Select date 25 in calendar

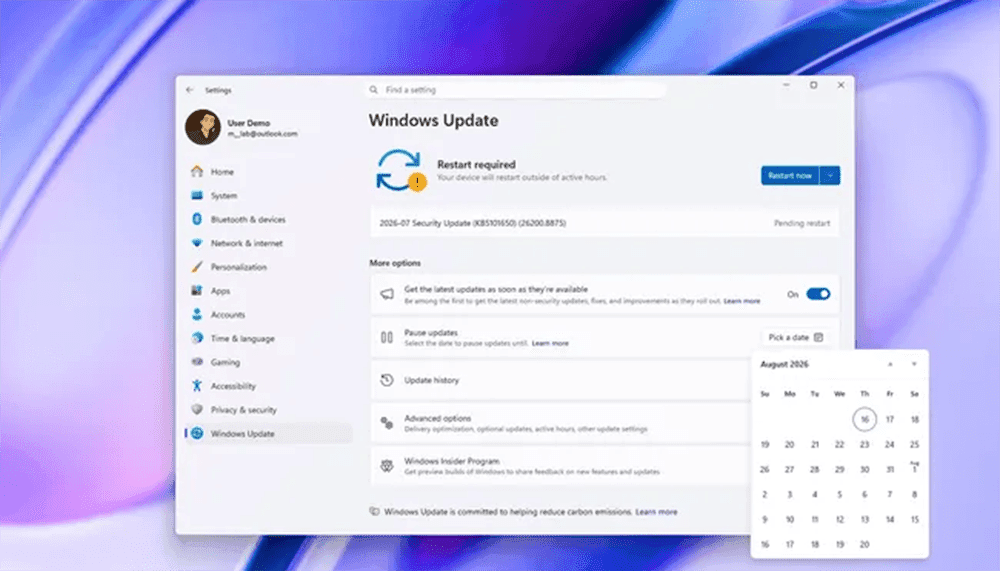tap(914, 444)
